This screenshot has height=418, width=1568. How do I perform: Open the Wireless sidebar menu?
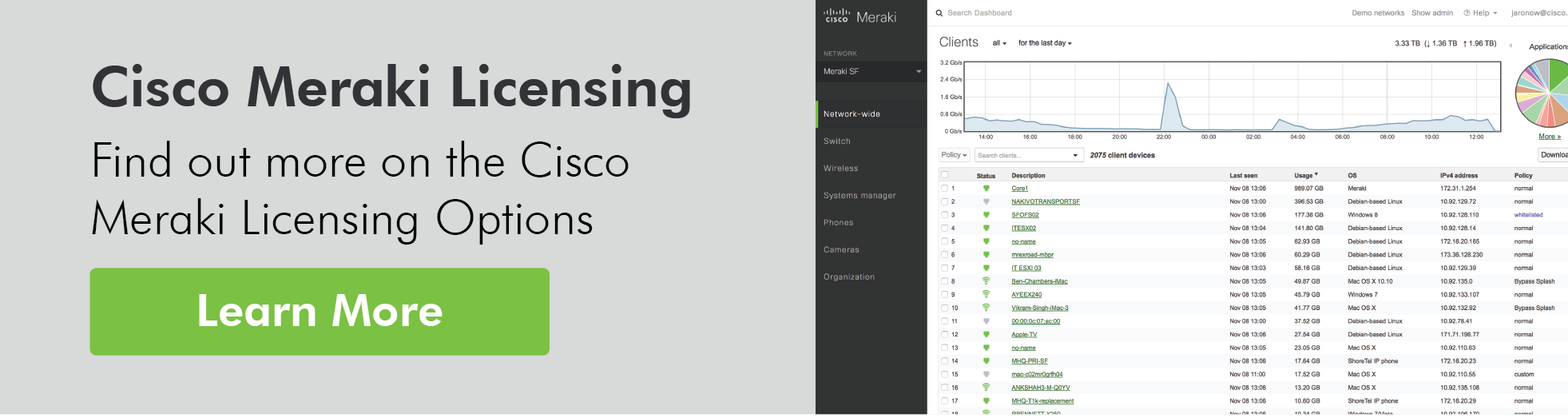click(841, 169)
